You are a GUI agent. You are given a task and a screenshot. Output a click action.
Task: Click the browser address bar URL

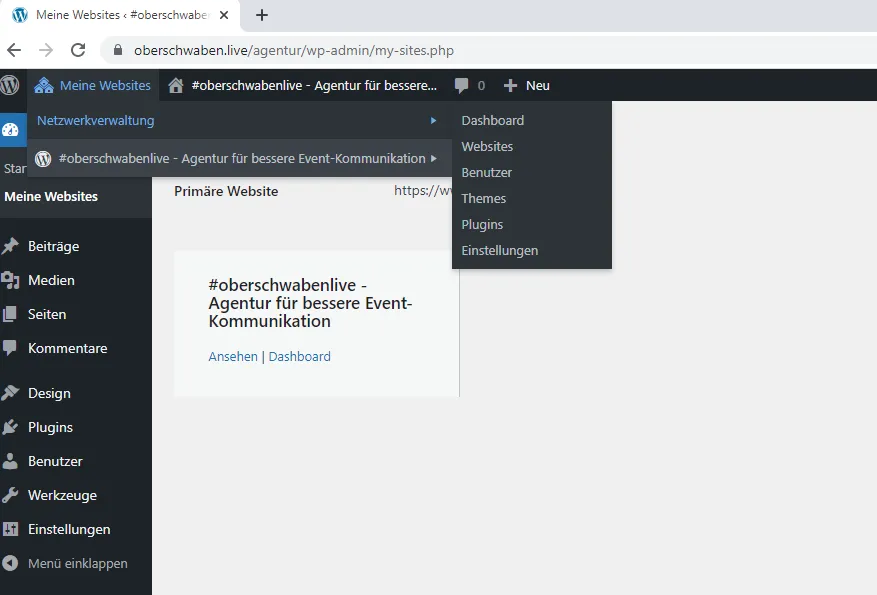(x=294, y=50)
